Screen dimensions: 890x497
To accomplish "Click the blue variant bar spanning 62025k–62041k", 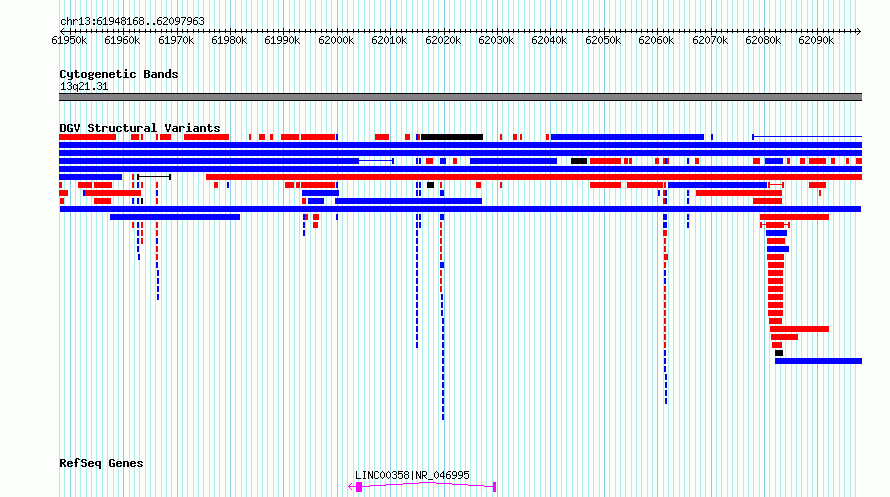I will (514, 161).
